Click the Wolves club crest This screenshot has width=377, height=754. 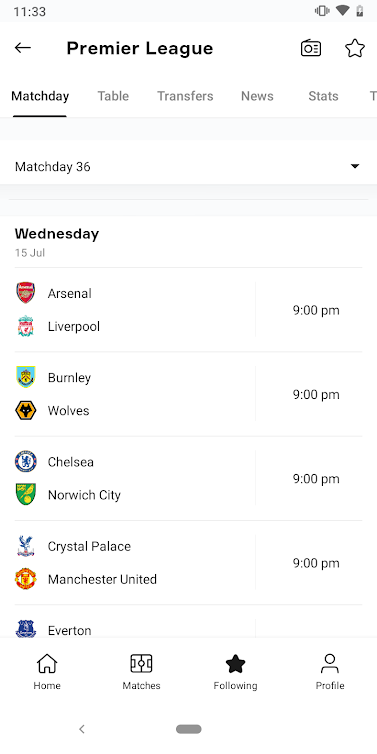click(25, 411)
